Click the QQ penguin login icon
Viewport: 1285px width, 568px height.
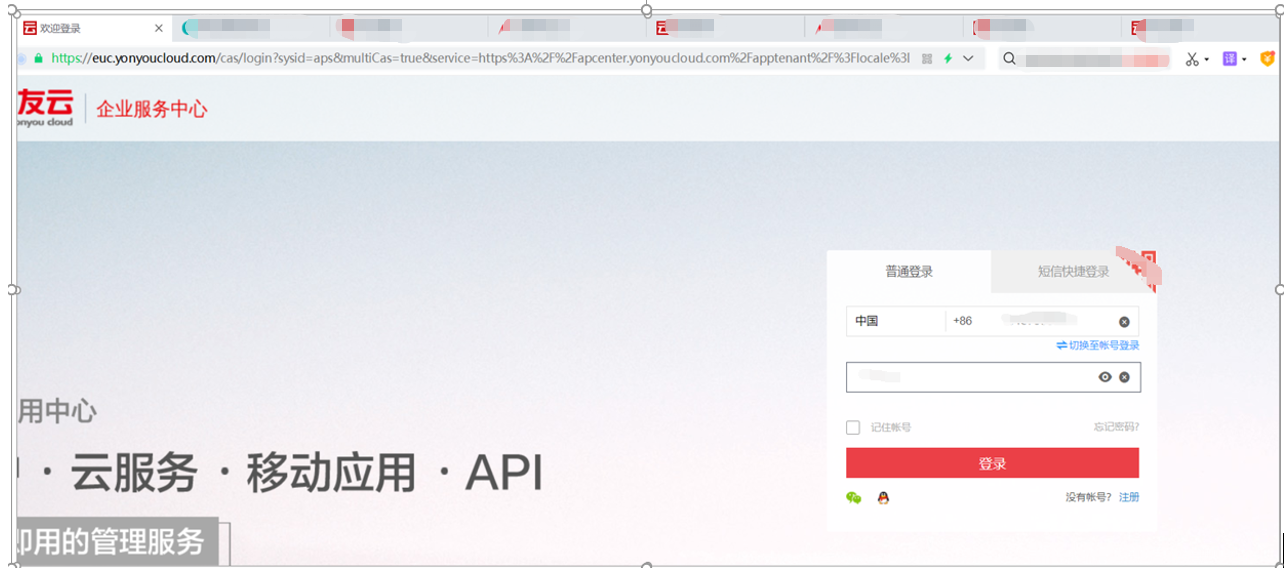(x=883, y=498)
